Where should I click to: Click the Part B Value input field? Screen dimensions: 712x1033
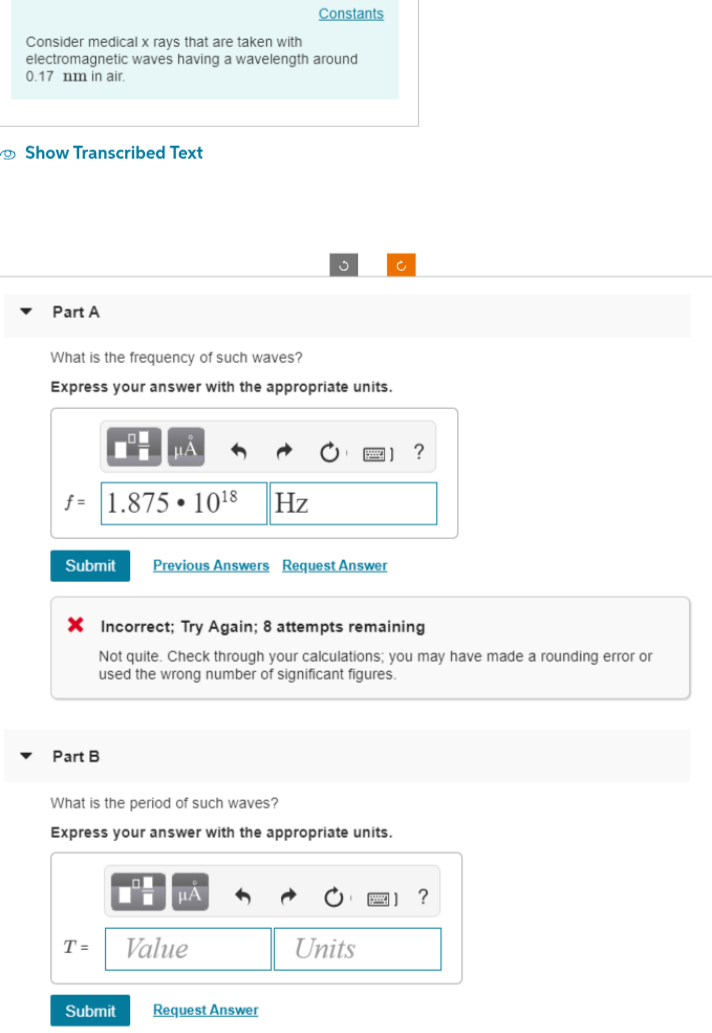coord(188,949)
